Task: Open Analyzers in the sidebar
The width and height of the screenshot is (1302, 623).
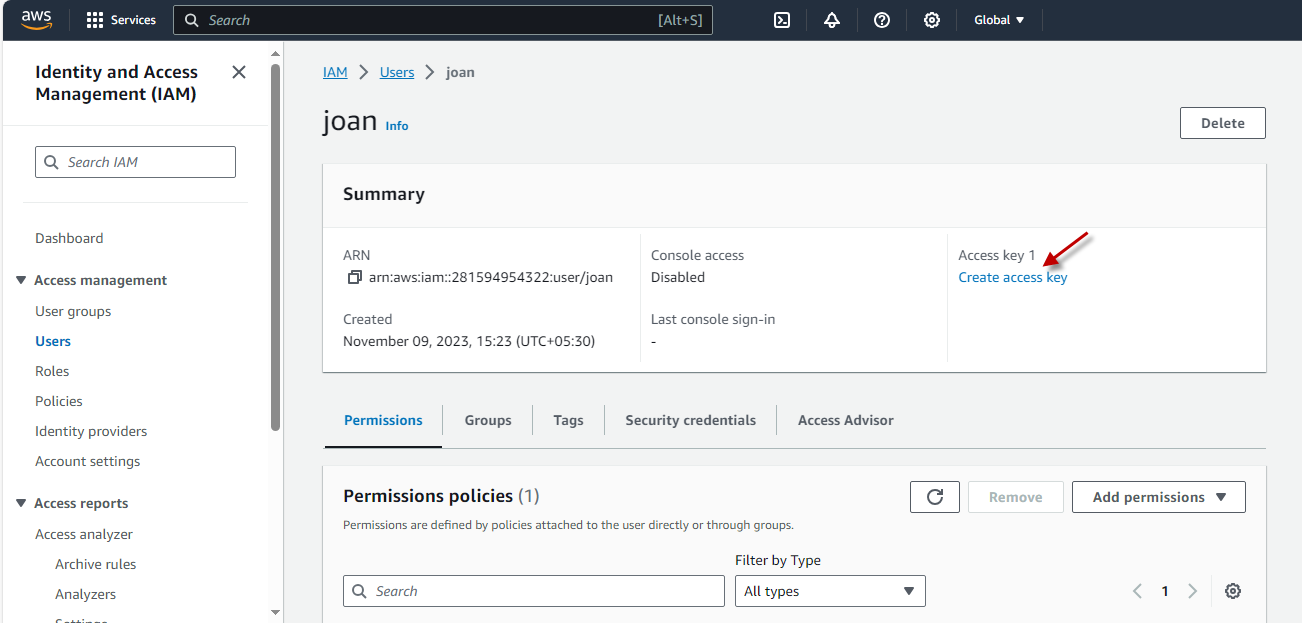Action: click(x=86, y=594)
